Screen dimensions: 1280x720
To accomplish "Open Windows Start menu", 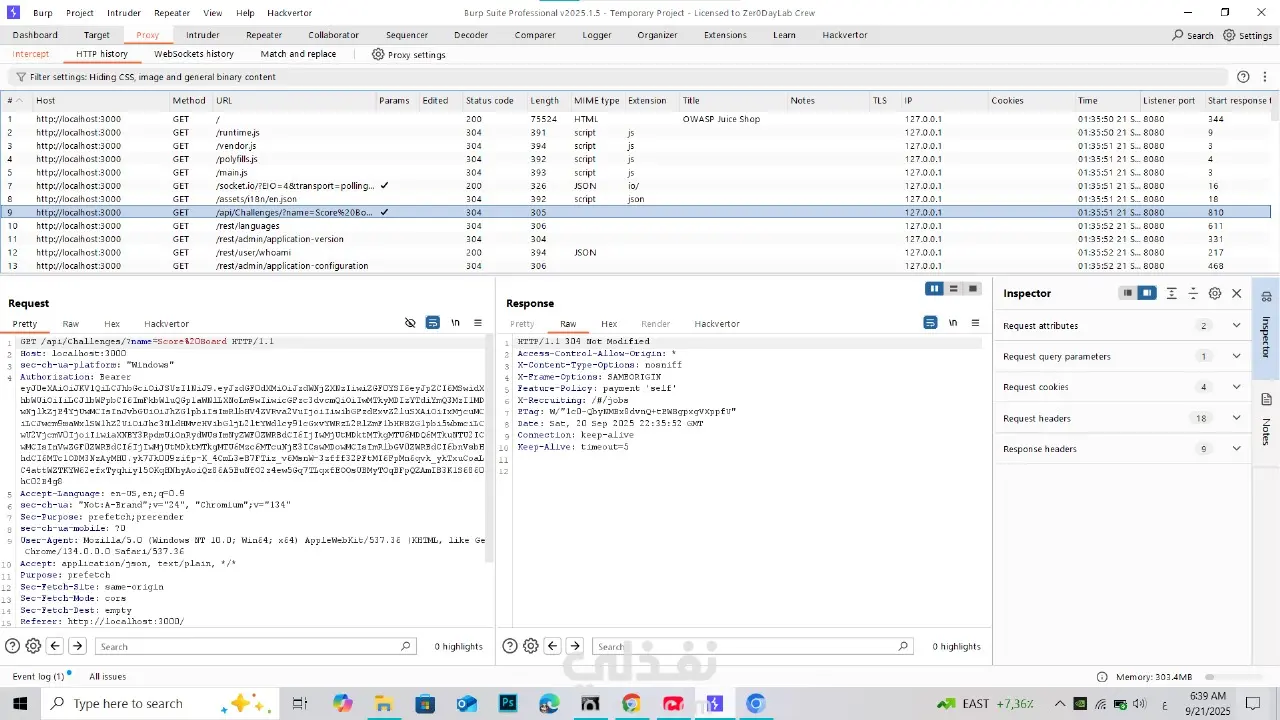I will (x=22, y=703).
